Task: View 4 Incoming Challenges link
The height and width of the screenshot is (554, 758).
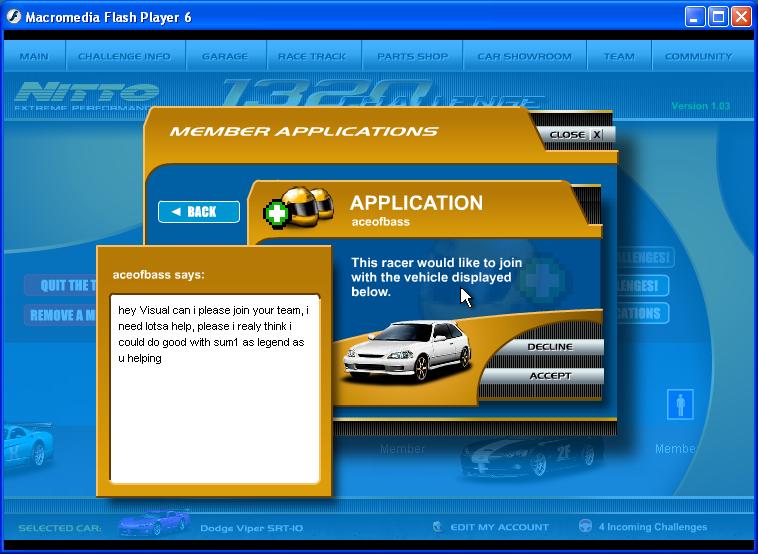Action: click(653, 527)
